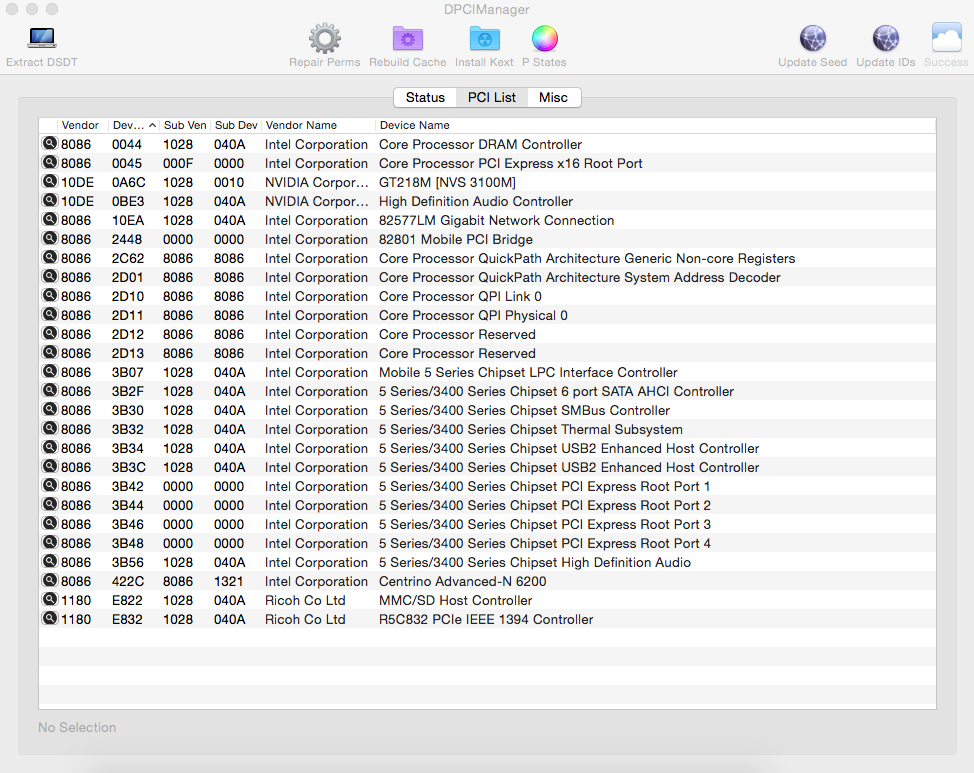This screenshot has width=974, height=773.
Task: Click the Extract DSDT laptop icon
Action: [x=41, y=39]
